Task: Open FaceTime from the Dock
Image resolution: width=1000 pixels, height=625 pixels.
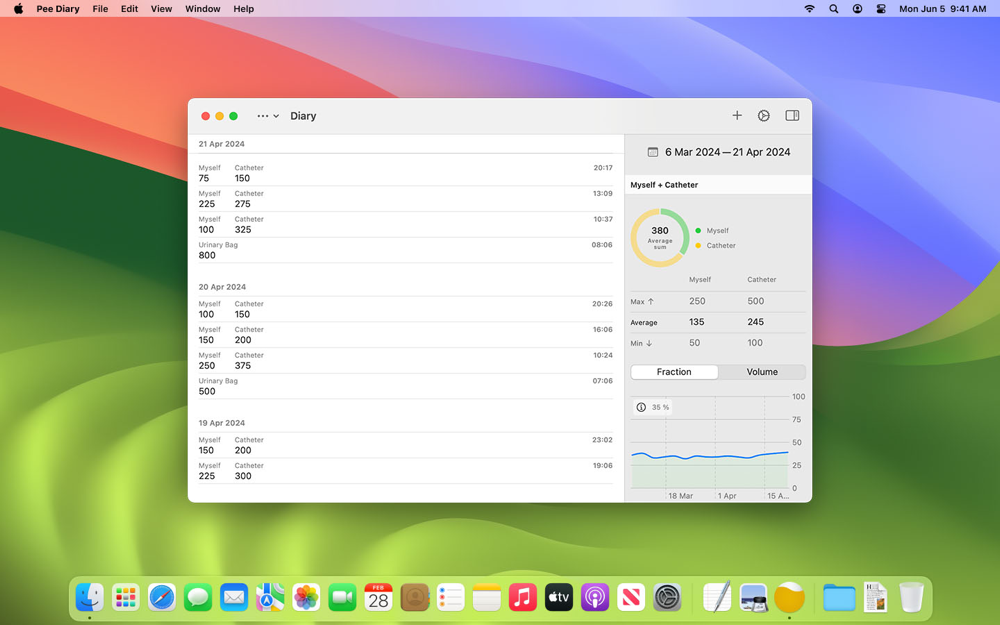Action: 342,598
